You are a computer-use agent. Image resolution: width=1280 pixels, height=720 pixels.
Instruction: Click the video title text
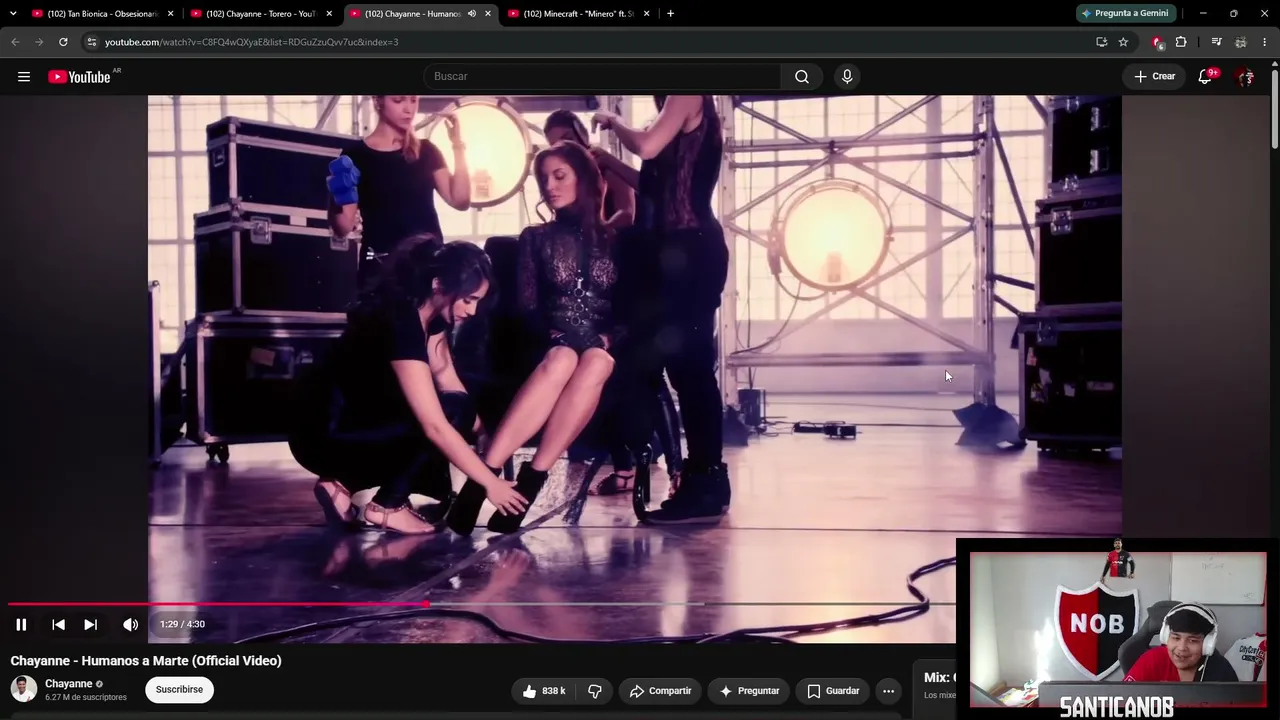[x=146, y=661]
